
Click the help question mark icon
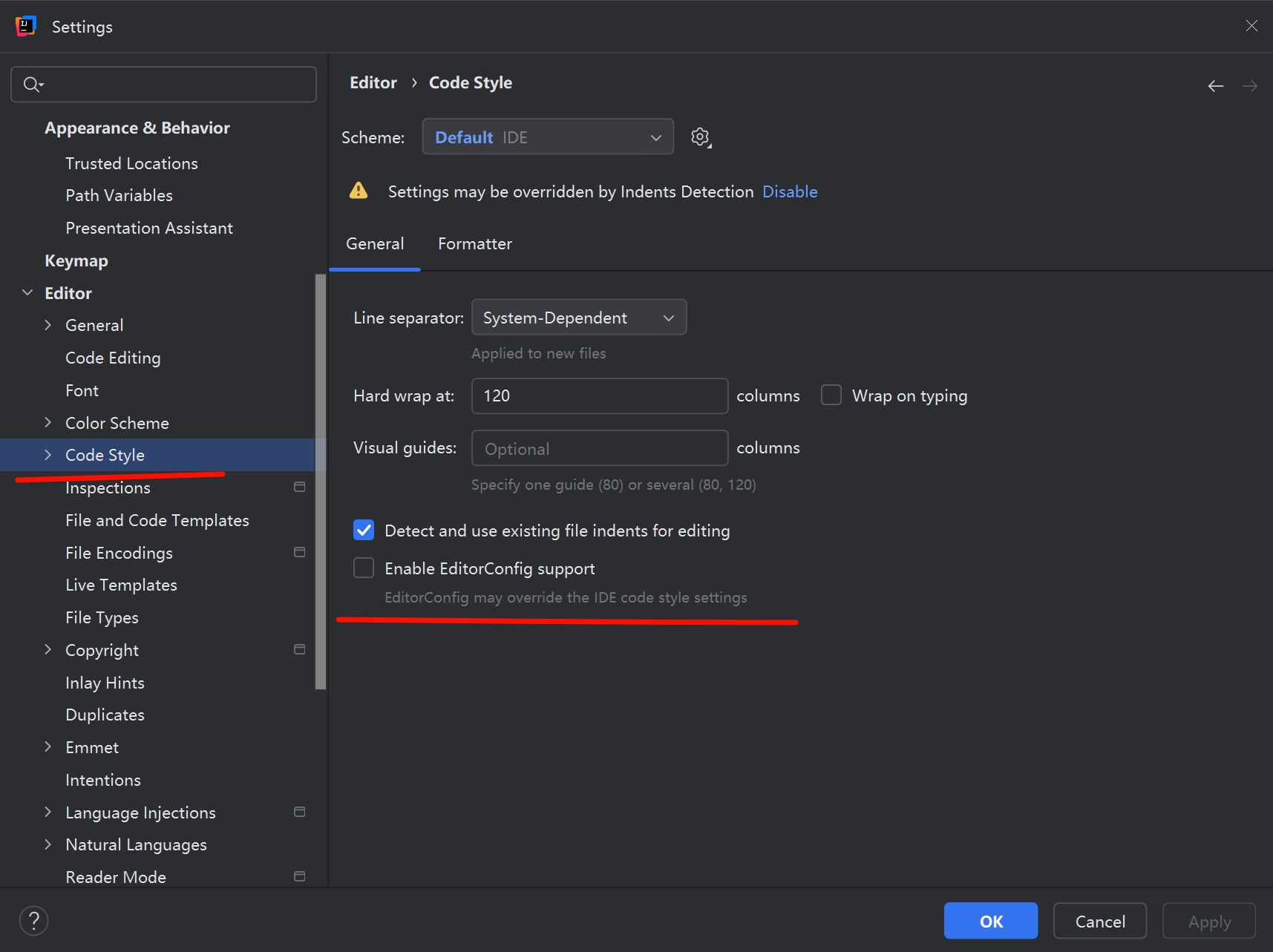33,921
